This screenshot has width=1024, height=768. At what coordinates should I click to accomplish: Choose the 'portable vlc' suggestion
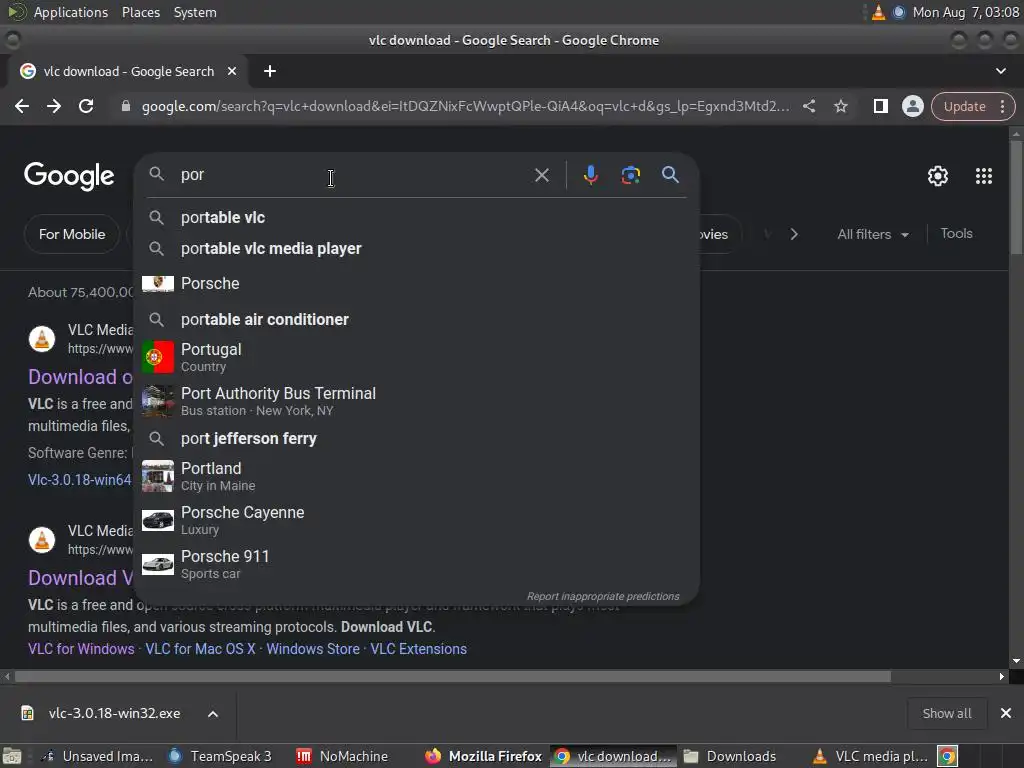click(416, 217)
